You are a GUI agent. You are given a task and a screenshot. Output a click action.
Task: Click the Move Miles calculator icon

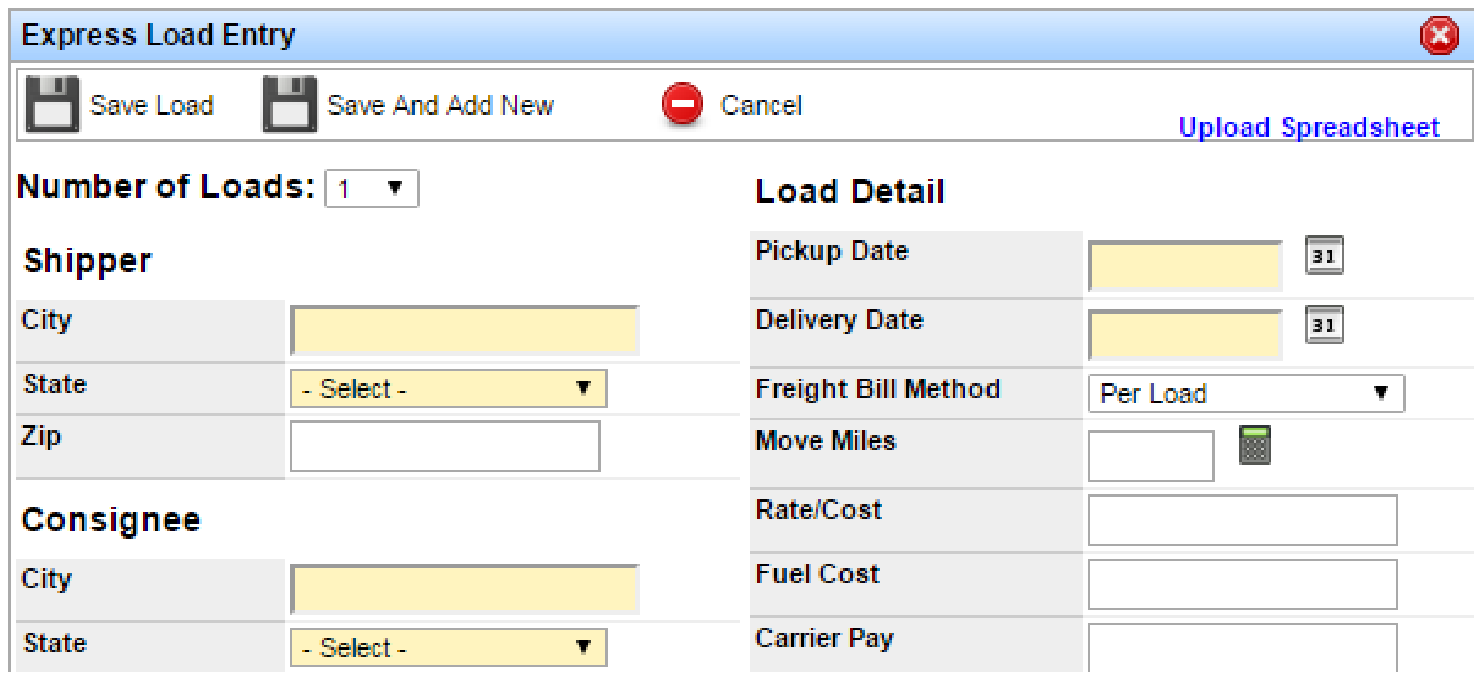coord(1255,444)
